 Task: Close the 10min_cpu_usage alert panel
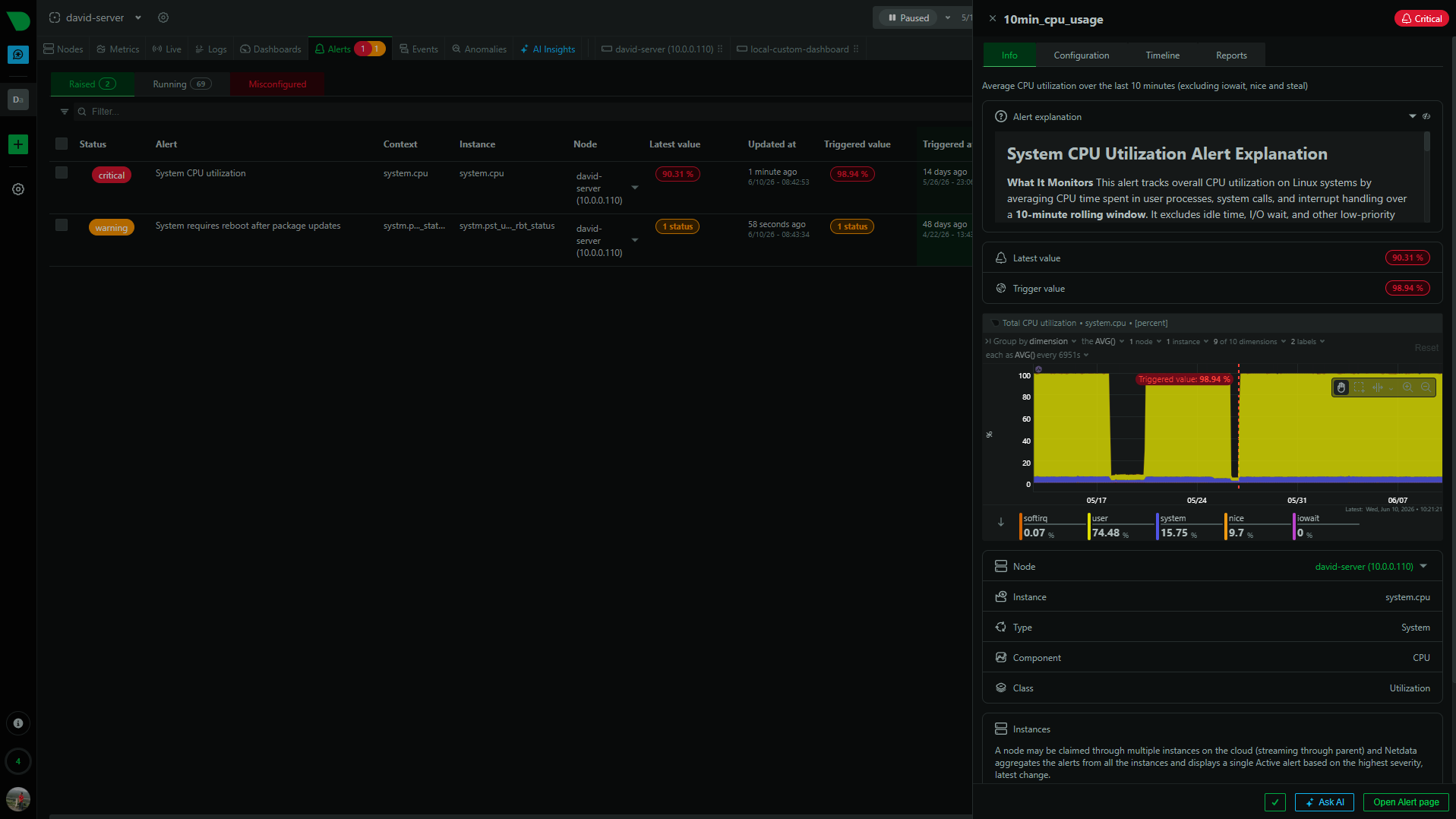pos(992,18)
